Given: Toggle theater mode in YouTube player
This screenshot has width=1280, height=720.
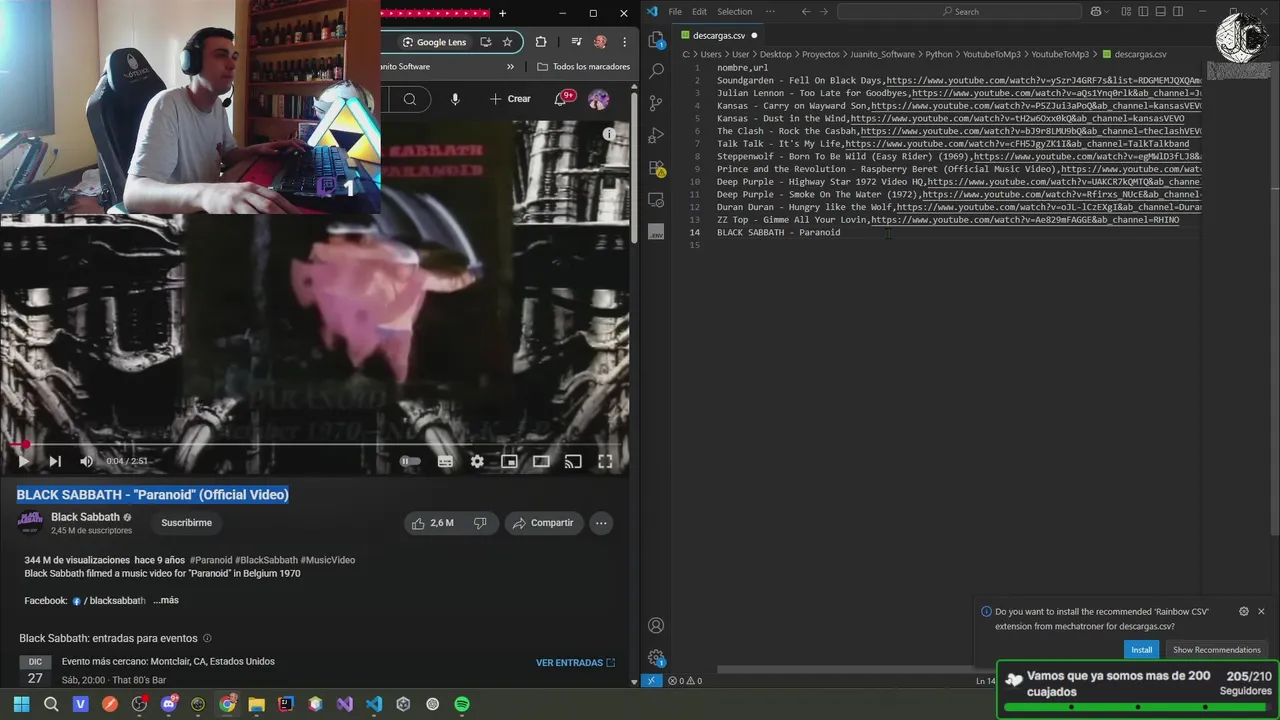Looking at the screenshot, I should click(x=541, y=461).
